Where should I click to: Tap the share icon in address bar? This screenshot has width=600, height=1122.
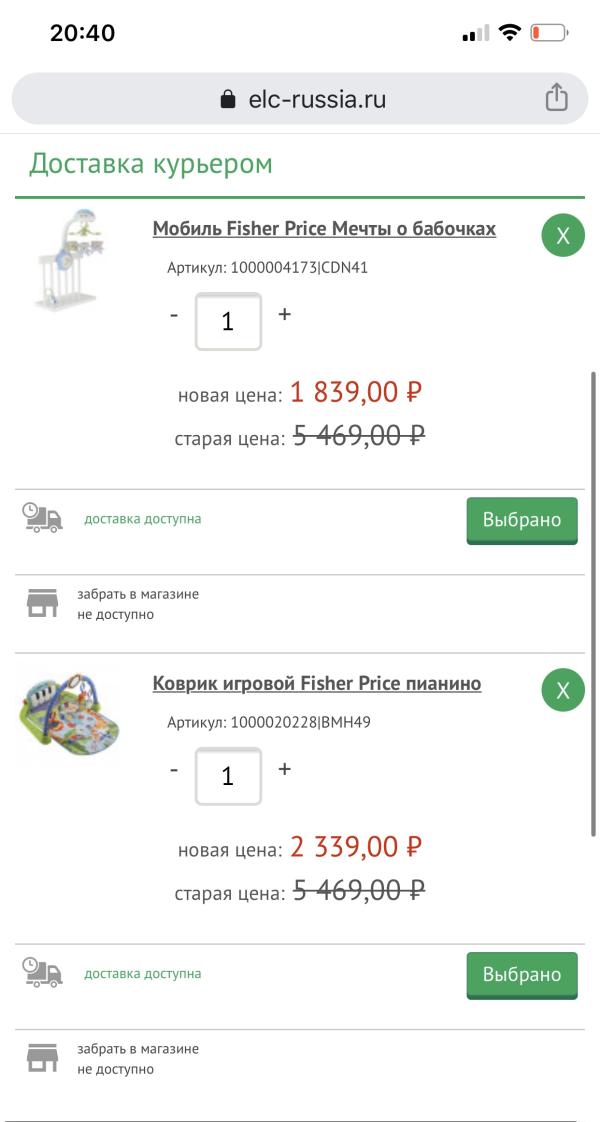pos(556,98)
